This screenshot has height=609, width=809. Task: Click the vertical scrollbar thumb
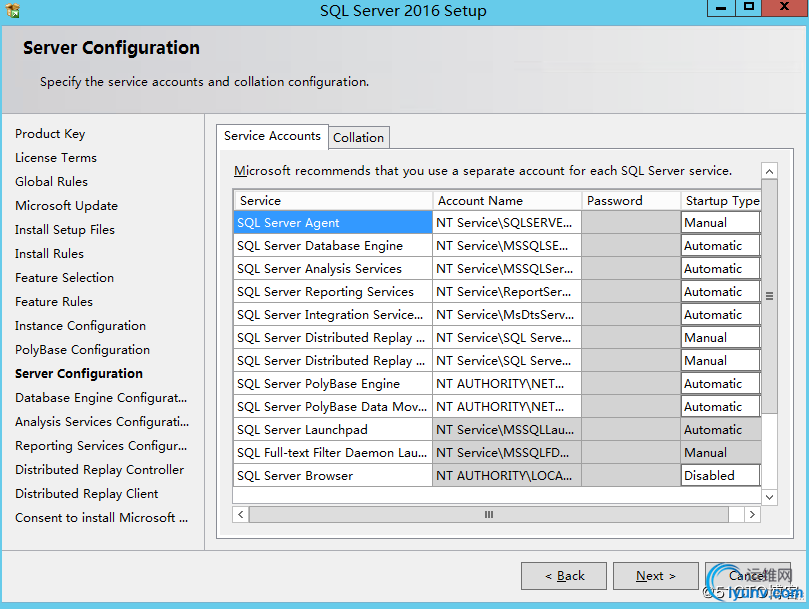(769, 296)
